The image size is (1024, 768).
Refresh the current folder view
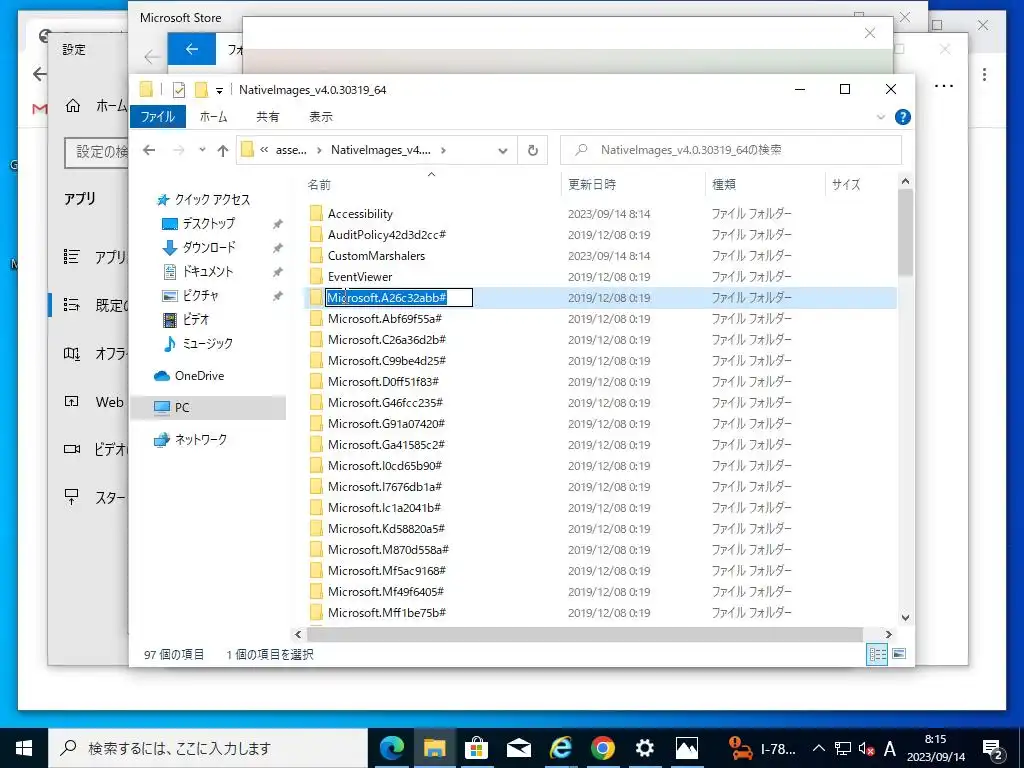pyautogui.click(x=533, y=150)
